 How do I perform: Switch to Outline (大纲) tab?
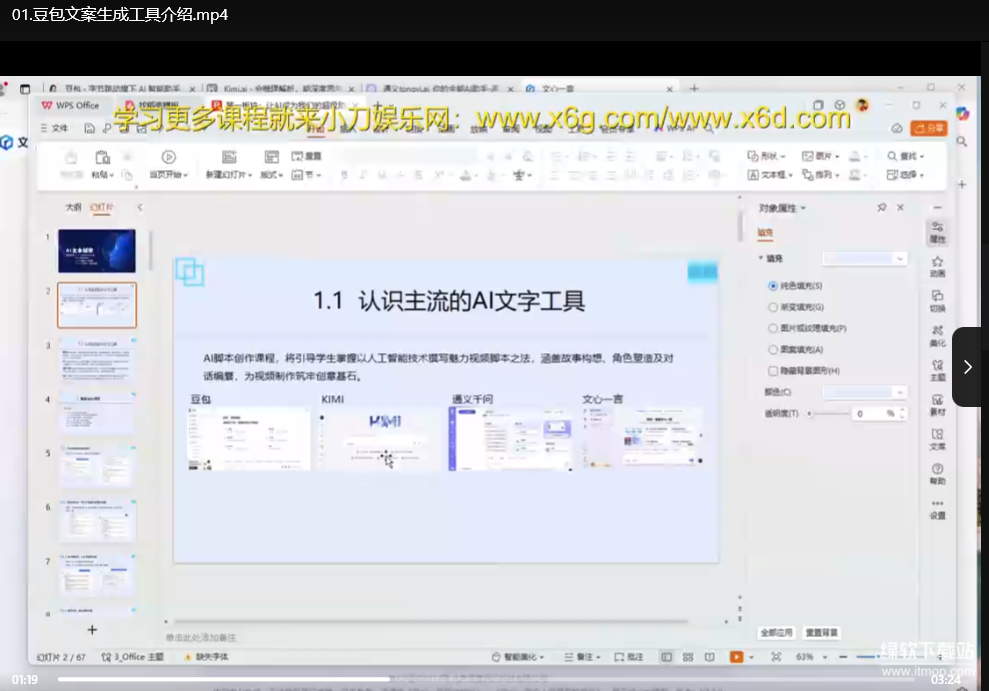point(73,207)
